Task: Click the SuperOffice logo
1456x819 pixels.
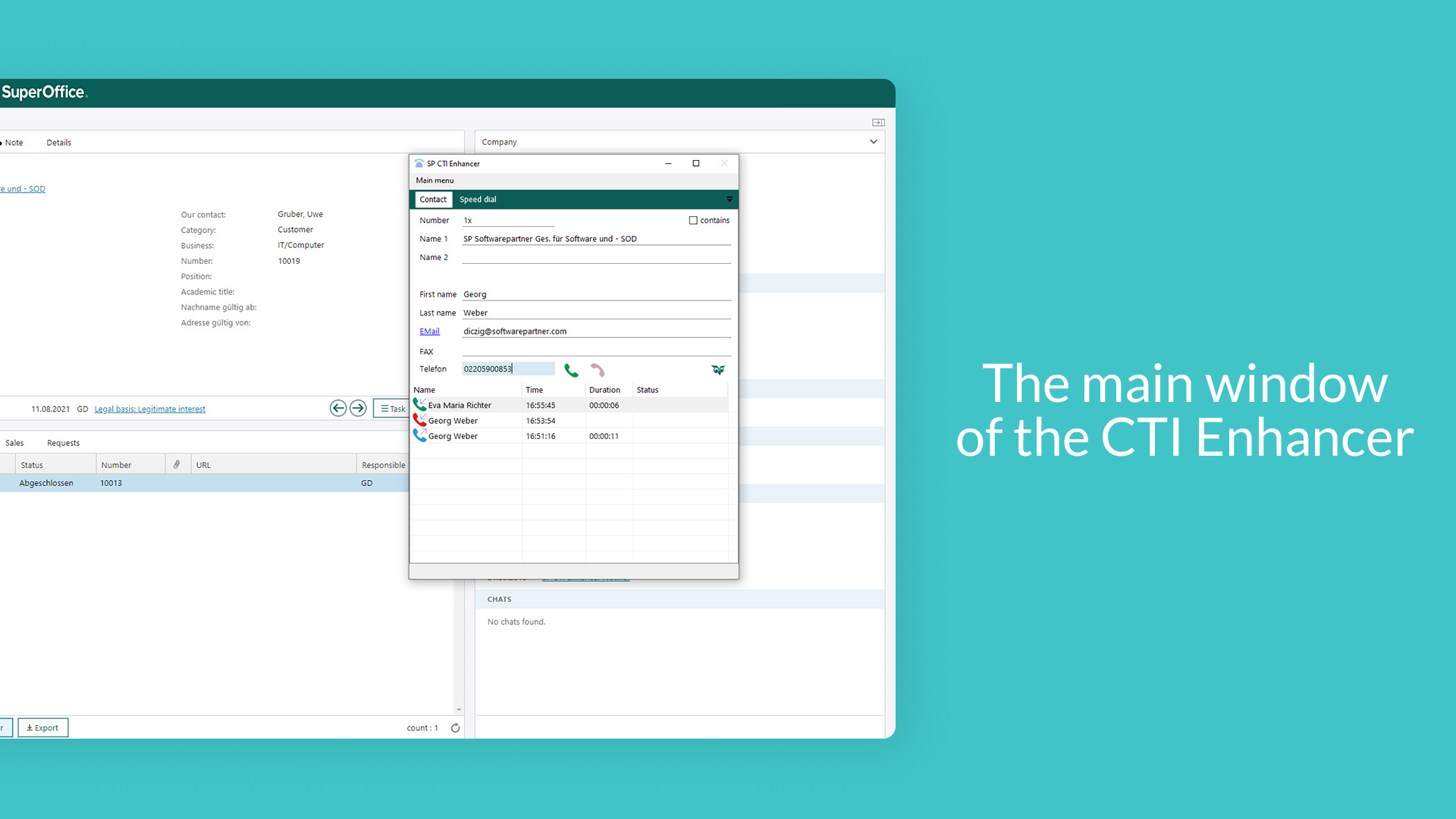Action: (44, 93)
